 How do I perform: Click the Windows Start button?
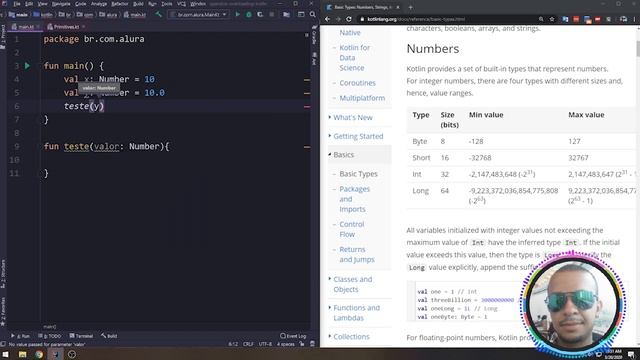pyautogui.click(x=5, y=354)
